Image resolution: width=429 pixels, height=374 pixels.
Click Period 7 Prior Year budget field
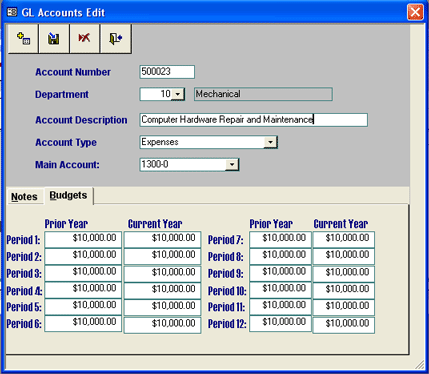(280, 239)
